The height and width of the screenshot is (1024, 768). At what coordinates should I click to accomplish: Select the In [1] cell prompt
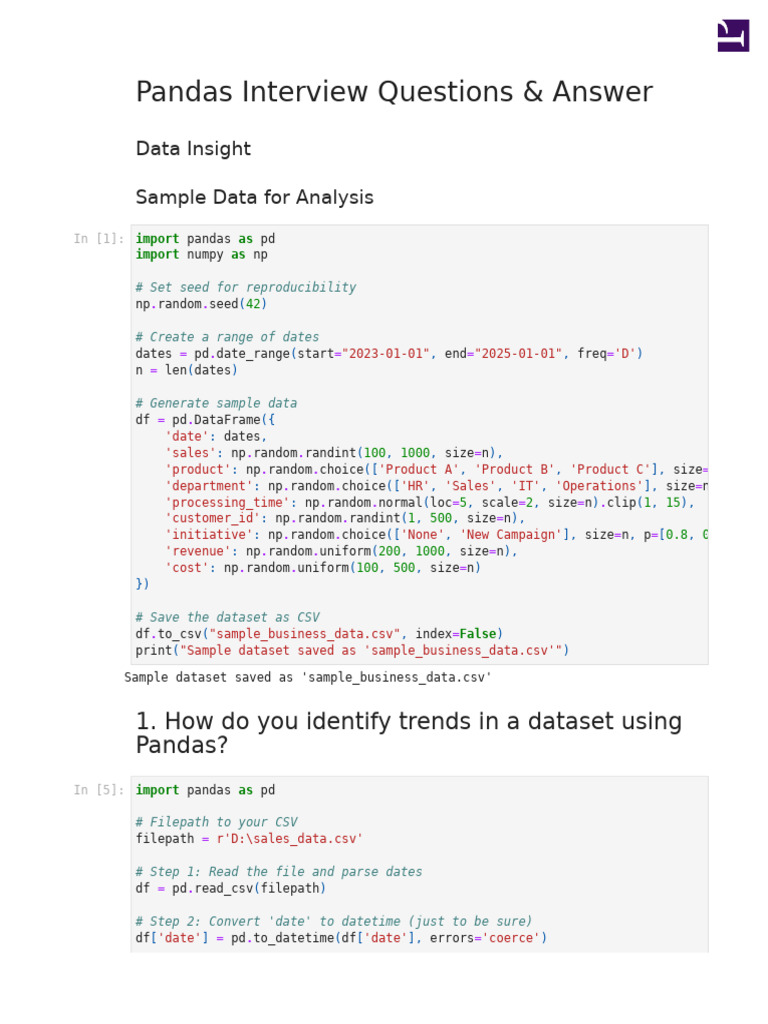pos(98,239)
